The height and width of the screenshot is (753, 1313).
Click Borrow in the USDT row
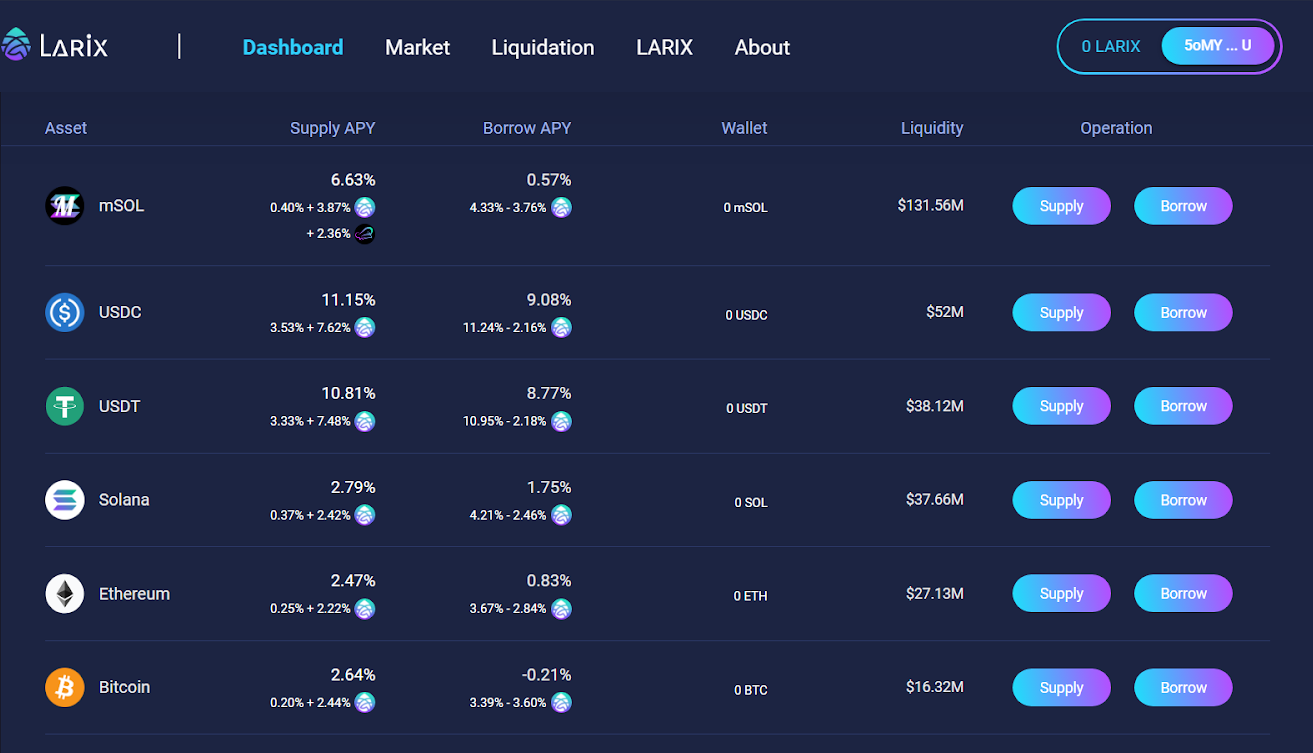click(x=1183, y=406)
